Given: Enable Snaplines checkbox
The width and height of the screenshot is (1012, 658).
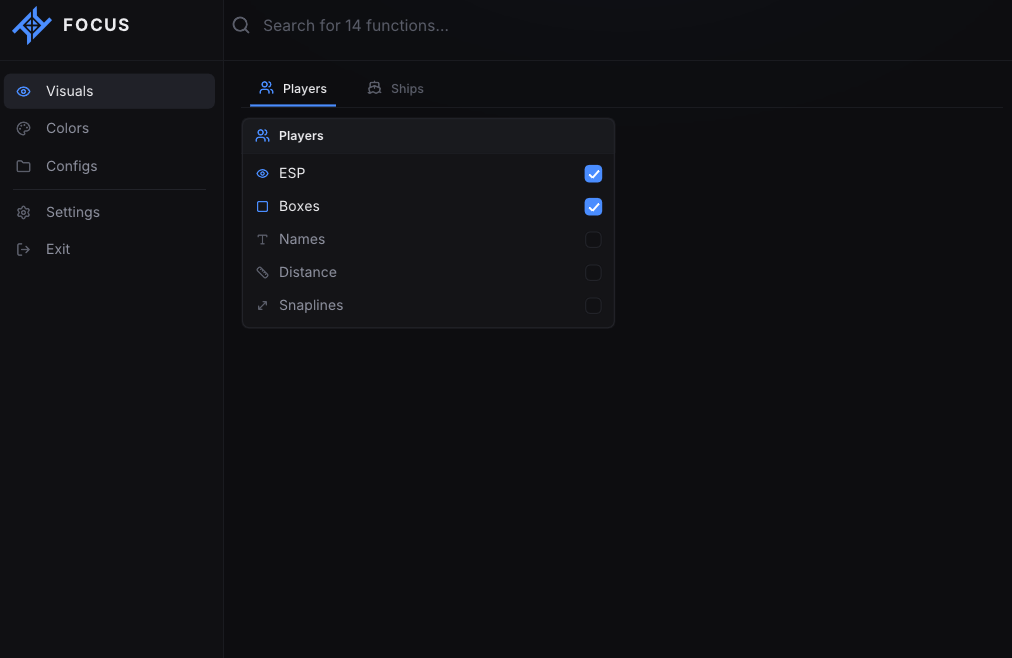Looking at the screenshot, I should coord(593,305).
